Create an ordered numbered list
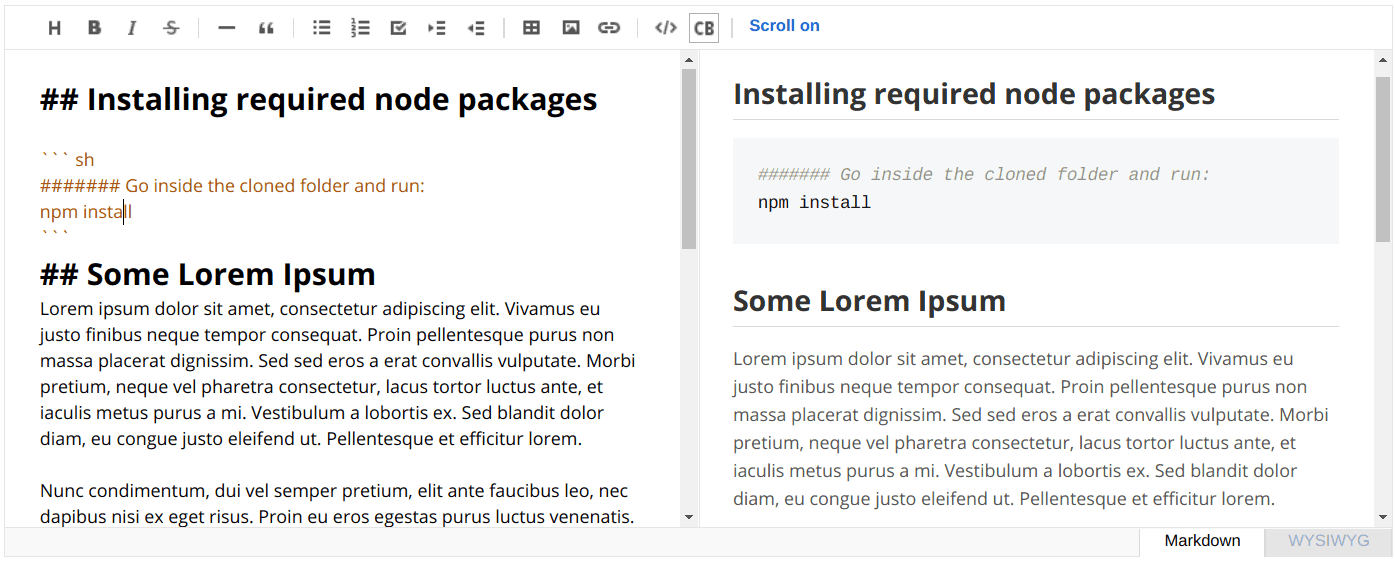The image size is (1395, 562). pos(360,28)
